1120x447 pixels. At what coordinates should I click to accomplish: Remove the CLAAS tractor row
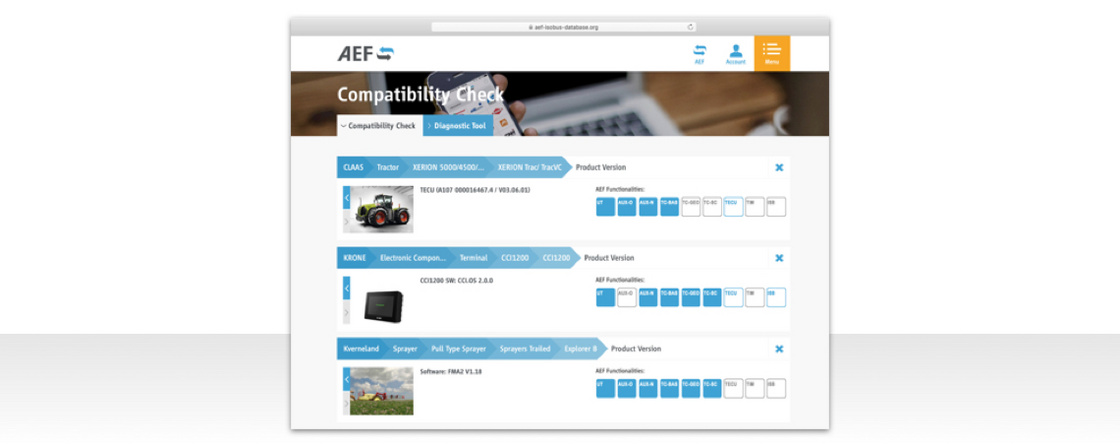779,167
